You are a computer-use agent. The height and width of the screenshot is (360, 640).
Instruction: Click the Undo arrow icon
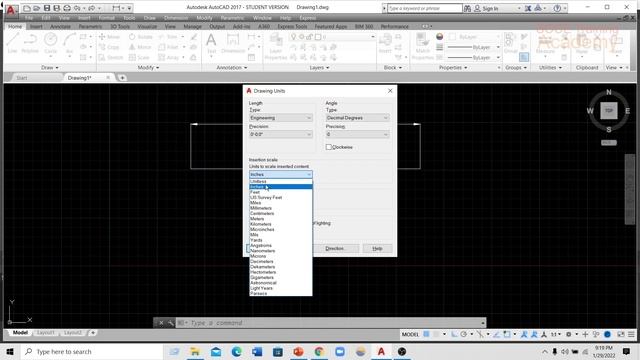click(77, 8)
